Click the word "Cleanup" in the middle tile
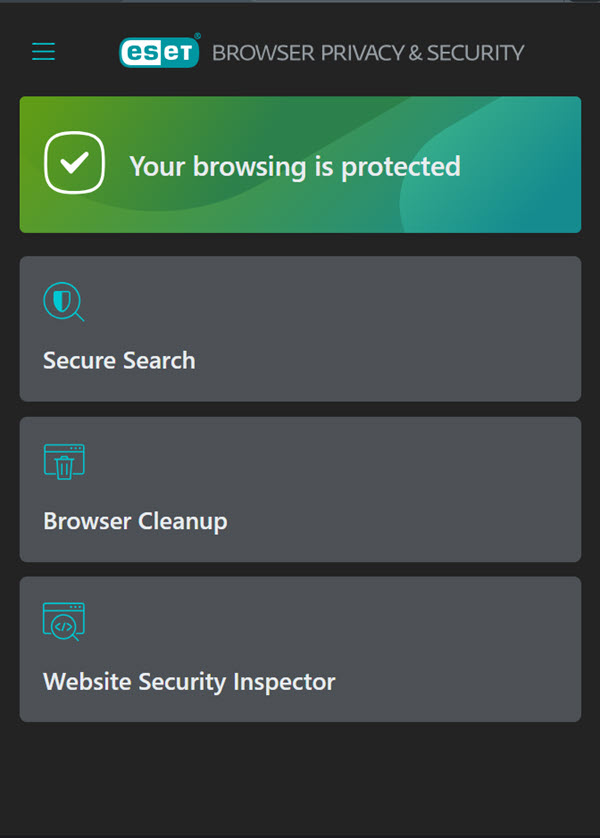Viewport: 600px width, 838px height. coord(185,522)
